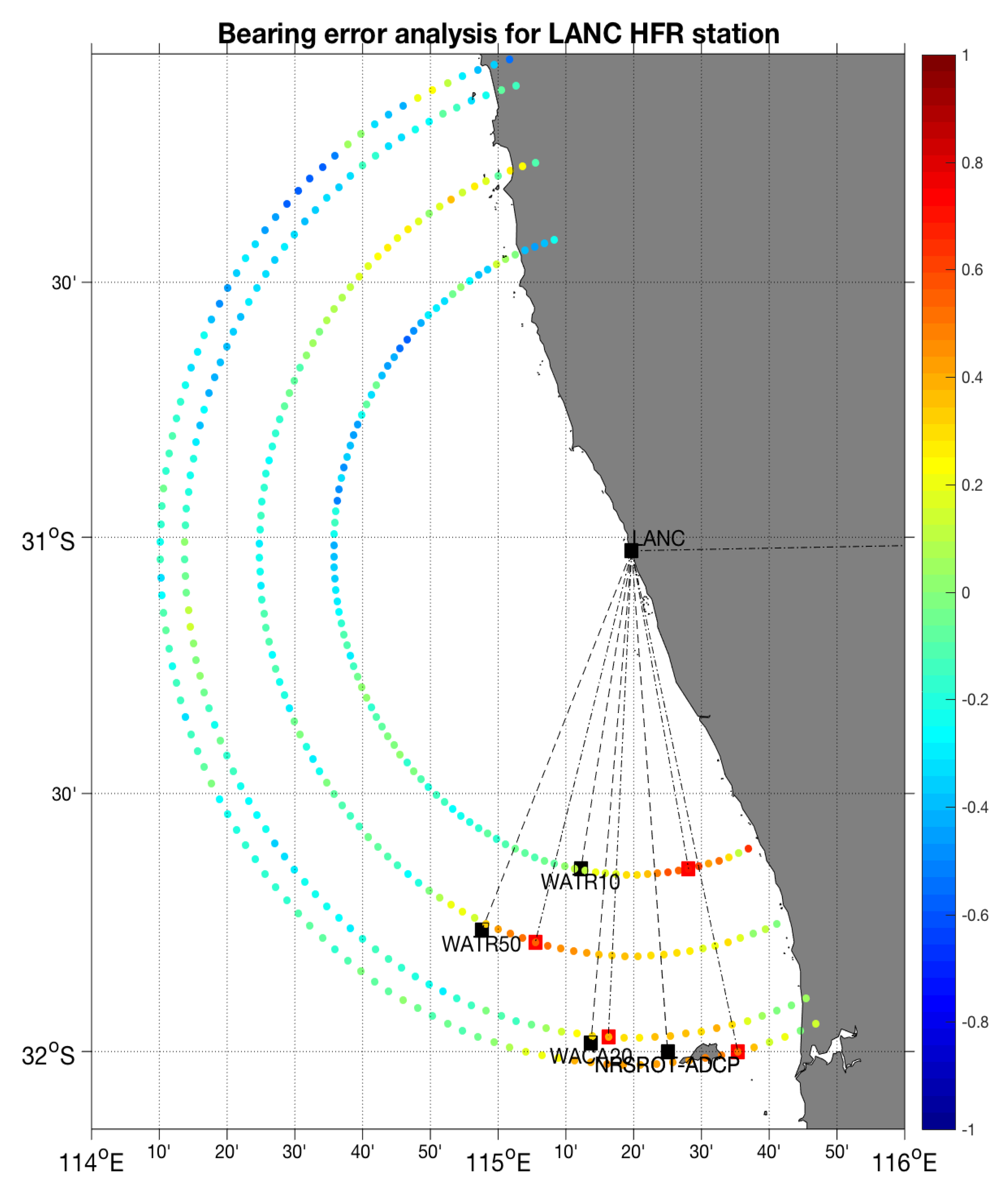
Task: Click the WATR50 black square marker
Action: coord(482,930)
